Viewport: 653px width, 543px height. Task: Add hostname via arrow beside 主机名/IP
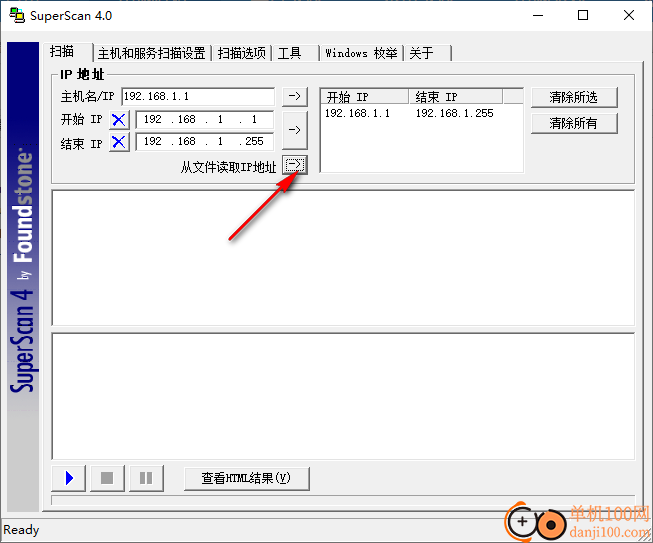pyautogui.click(x=294, y=96)
